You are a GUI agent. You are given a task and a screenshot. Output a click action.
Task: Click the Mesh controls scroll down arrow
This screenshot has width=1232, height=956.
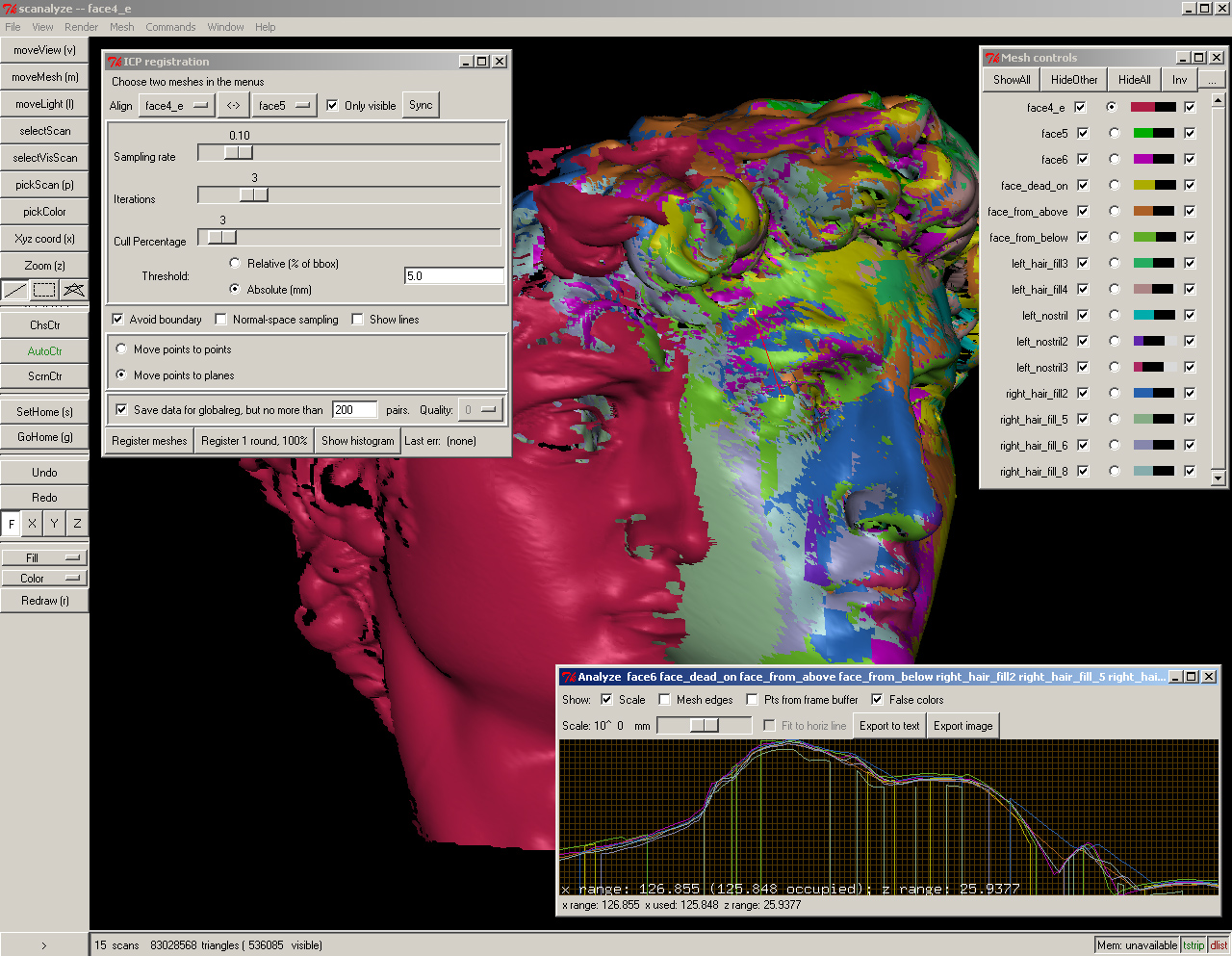tap(1218, 478)
